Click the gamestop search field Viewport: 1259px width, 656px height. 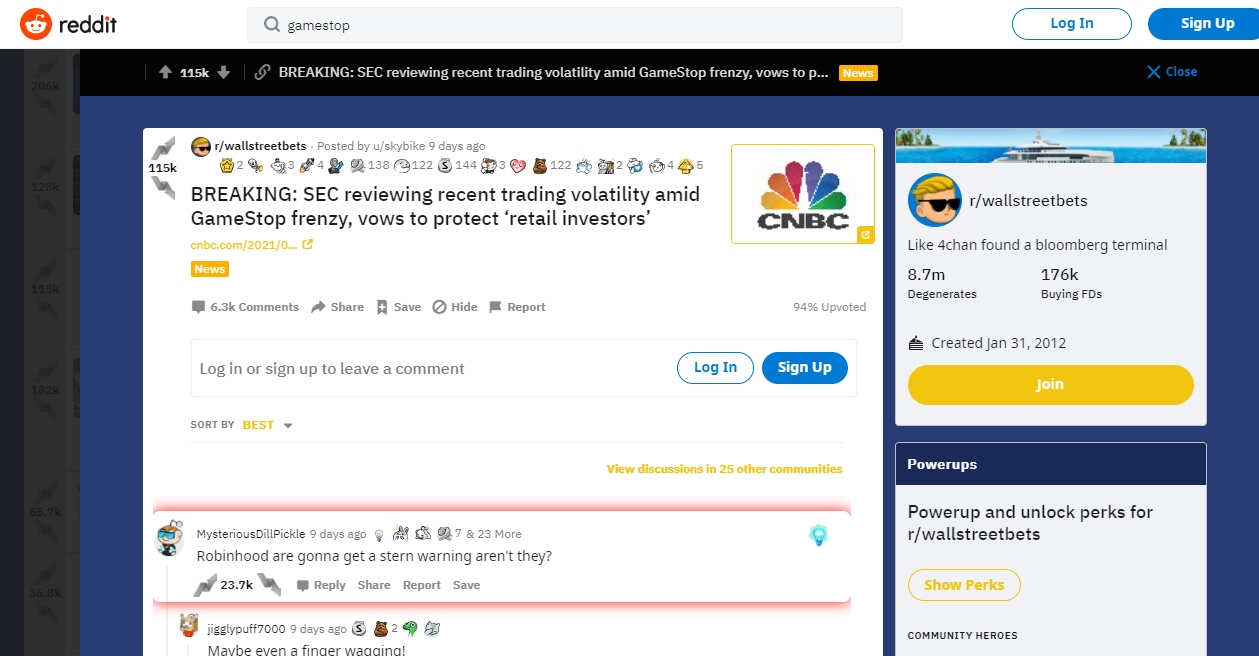575,25
